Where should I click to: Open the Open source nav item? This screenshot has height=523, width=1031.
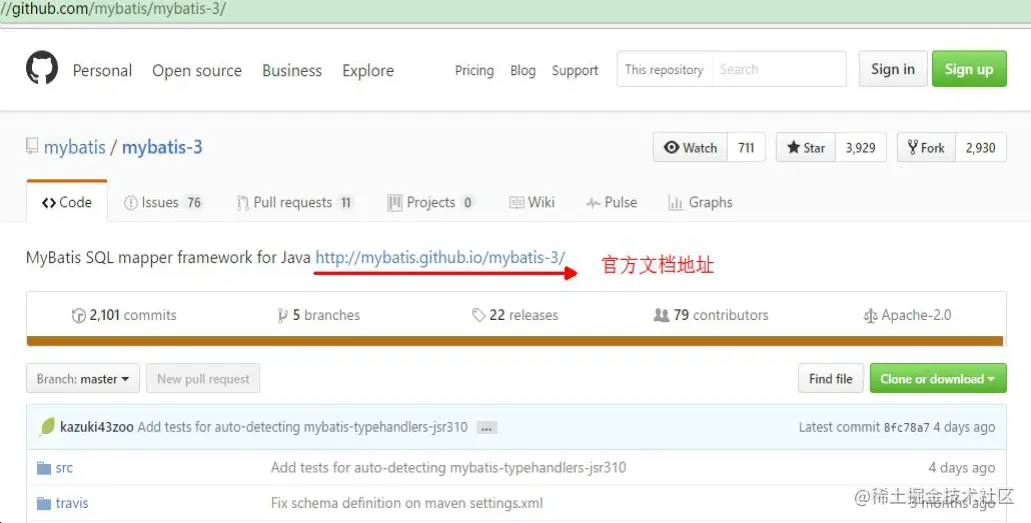tap(197, 70)
